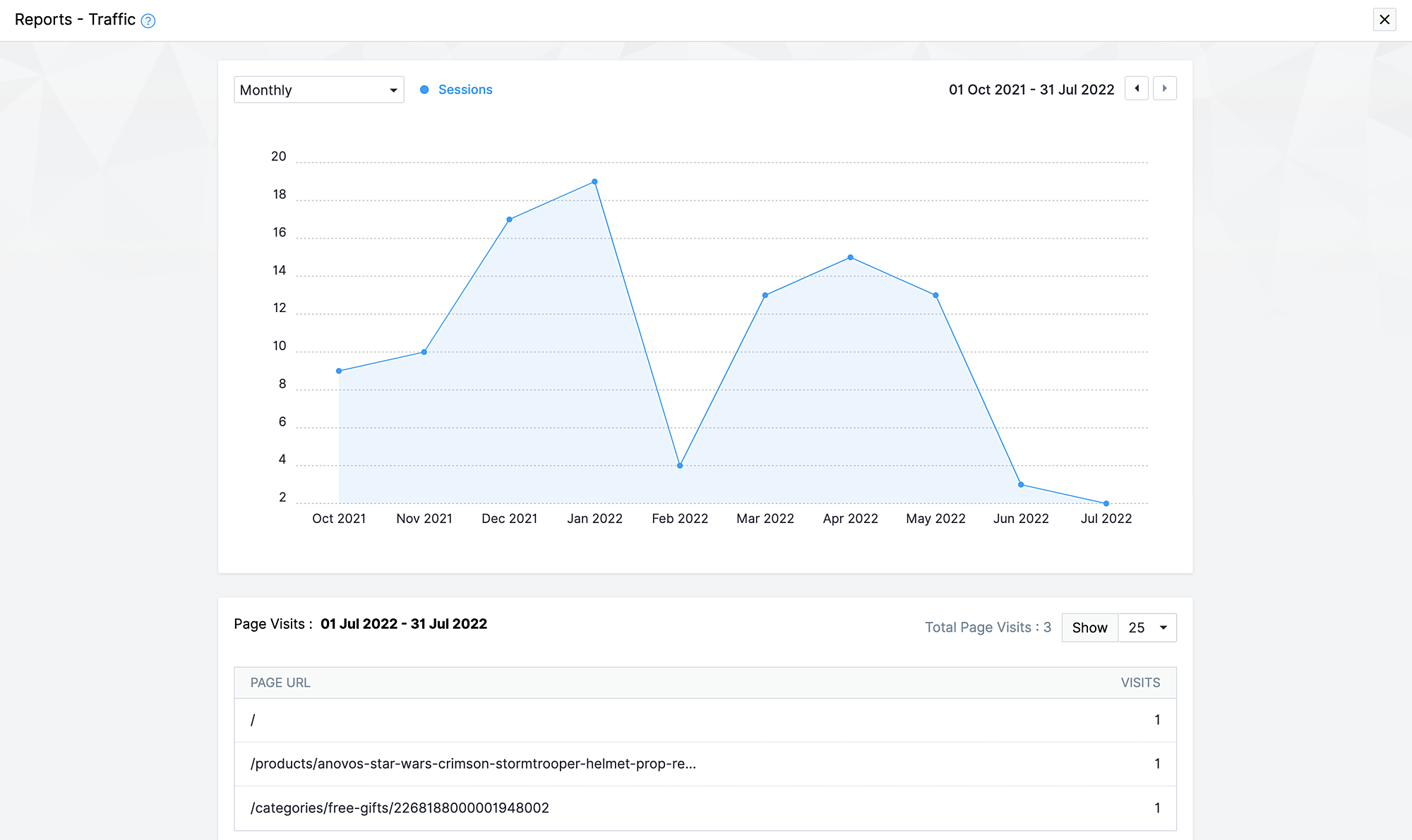1412x840 pixels.
Task: Click the Mar 2022 data point
Action: coord(765,296)
